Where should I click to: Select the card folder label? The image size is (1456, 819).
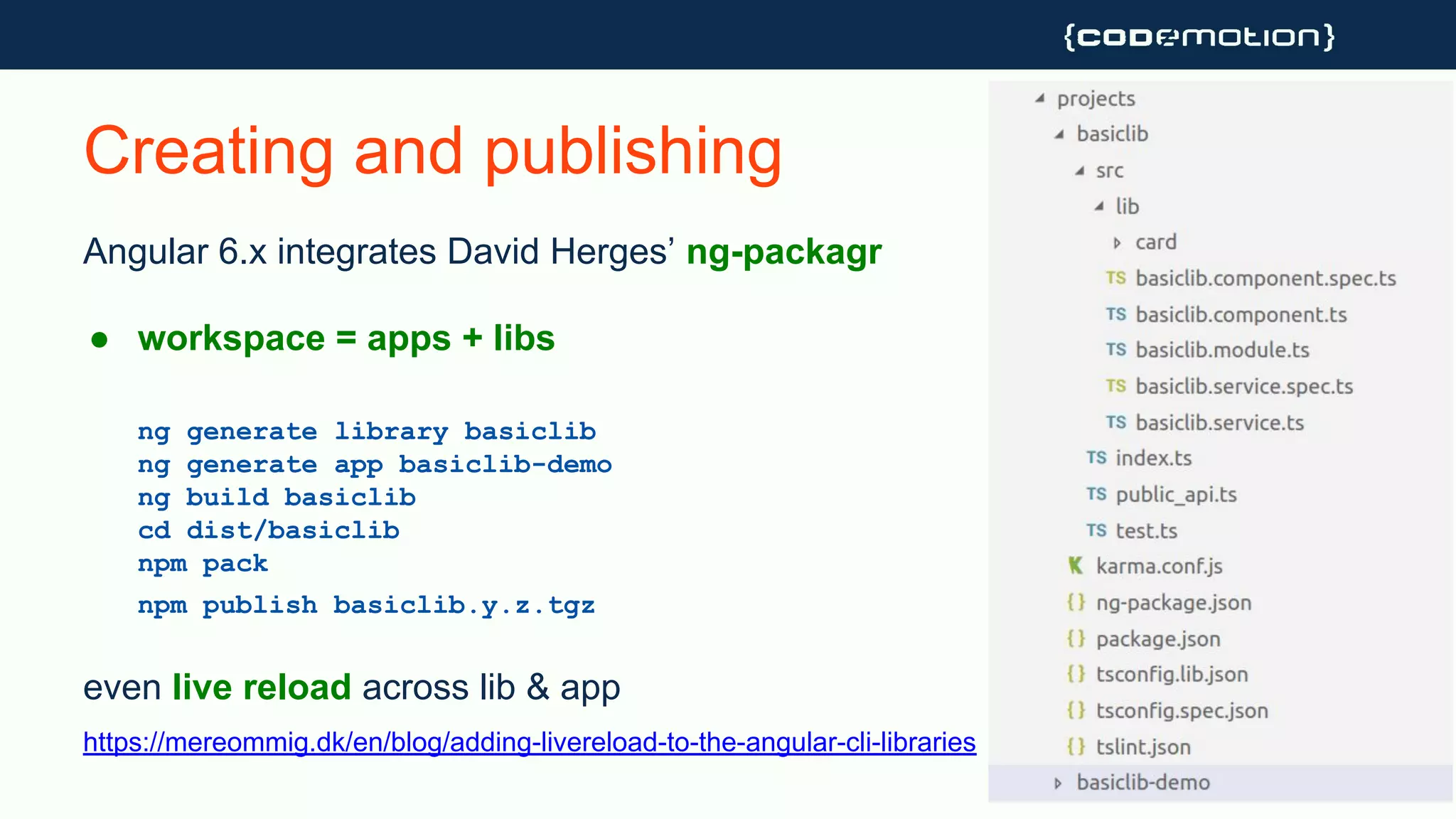[x=1156, y=242]
